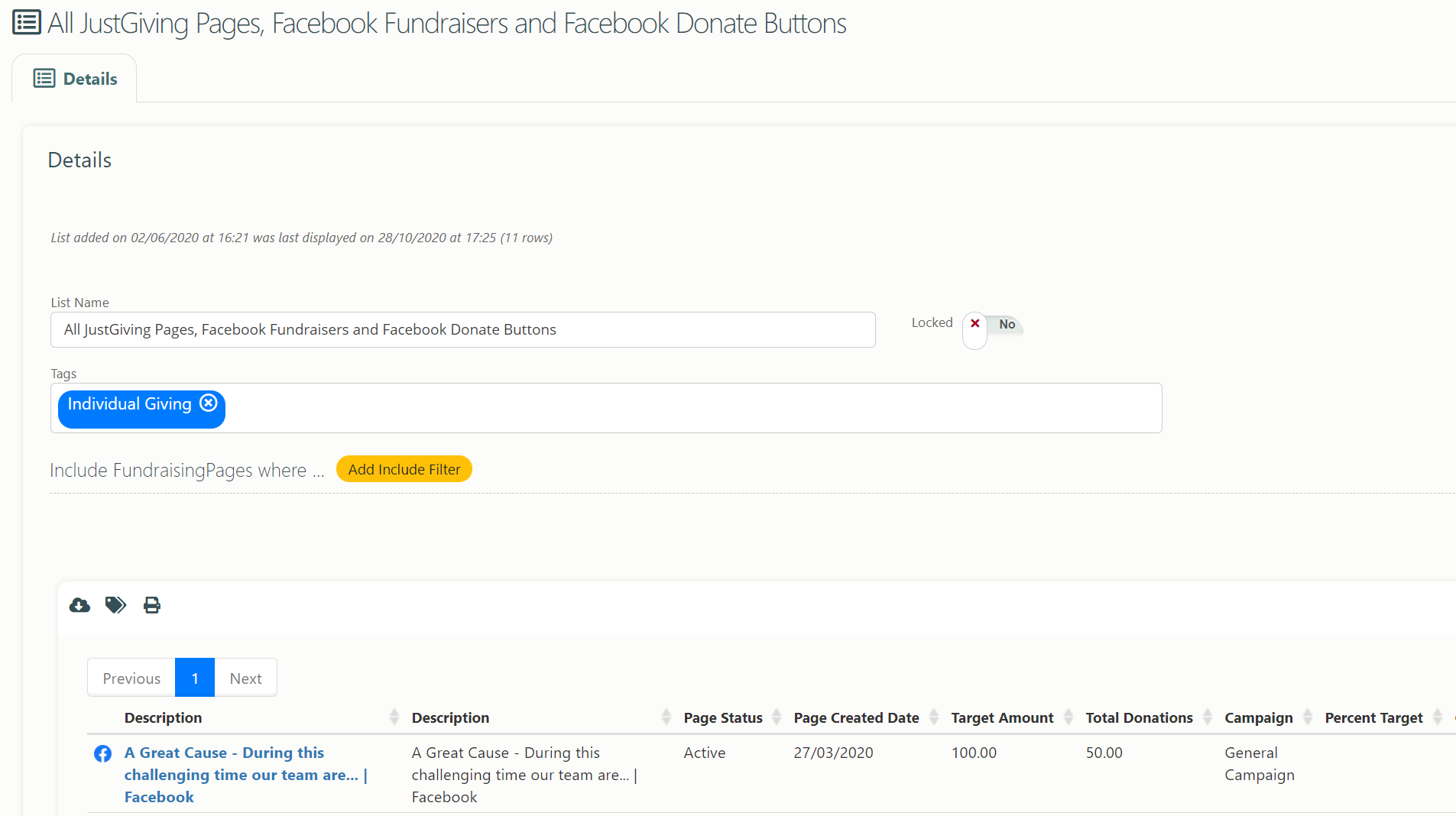Remove the Individual Giving tag
The image size is (1456, 816).
coord(209,403)
